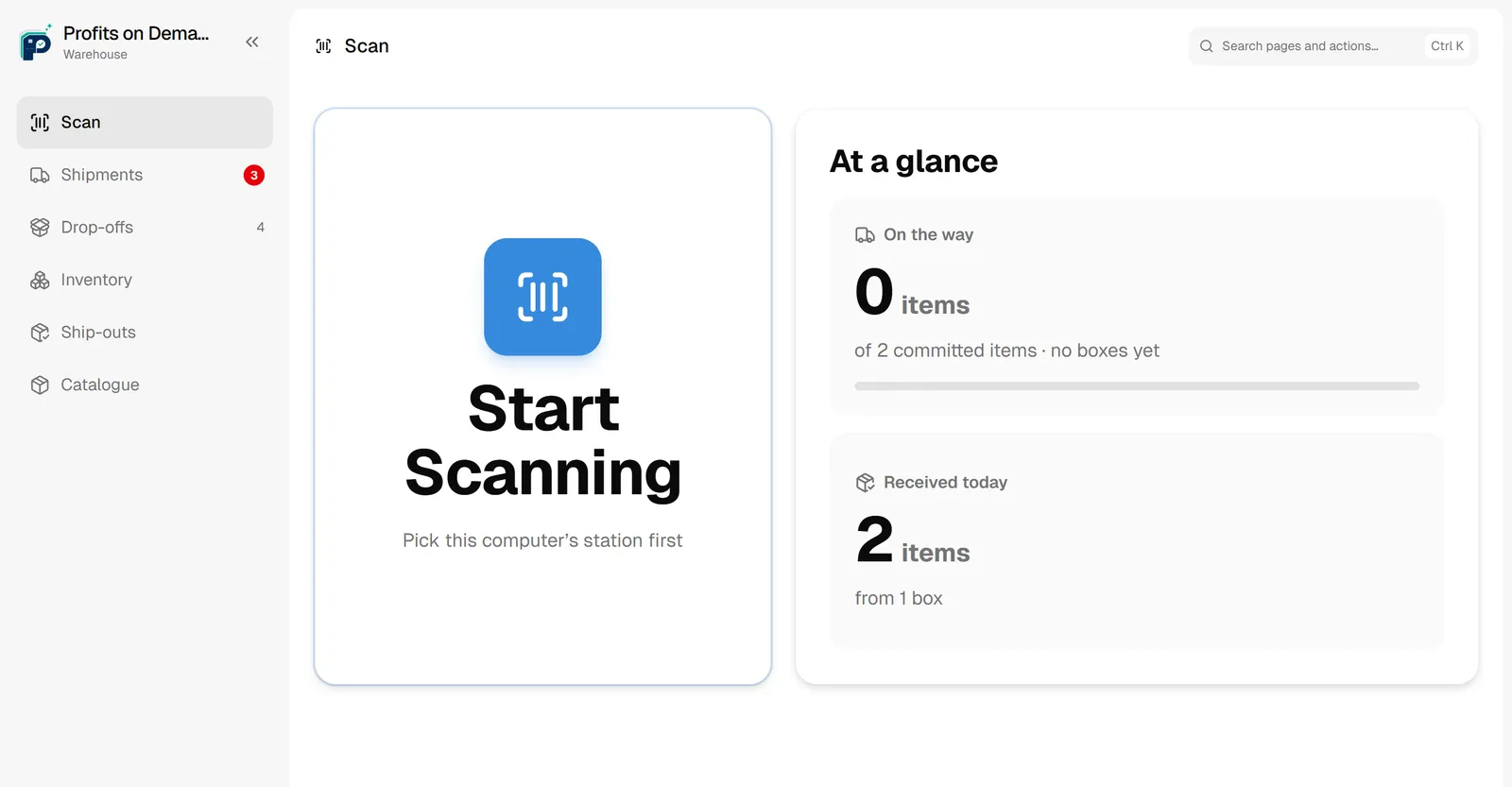Viewport: 1512px width, 787px height.
Task: Click 'Pick this computer's station first' text
Action: 542,540
